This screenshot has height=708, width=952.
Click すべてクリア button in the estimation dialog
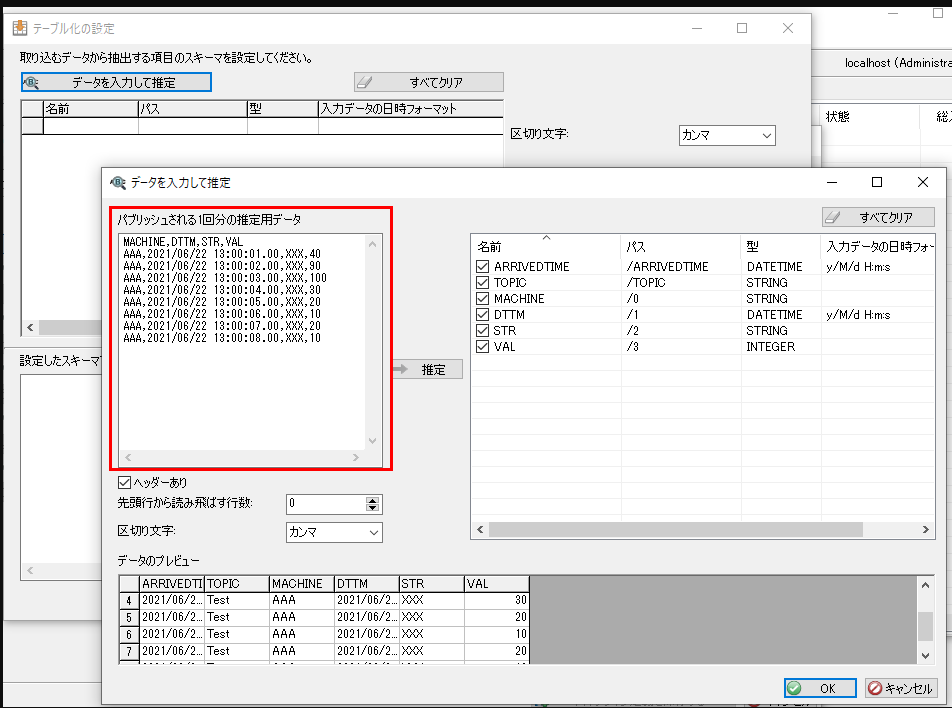pos(878,217)
